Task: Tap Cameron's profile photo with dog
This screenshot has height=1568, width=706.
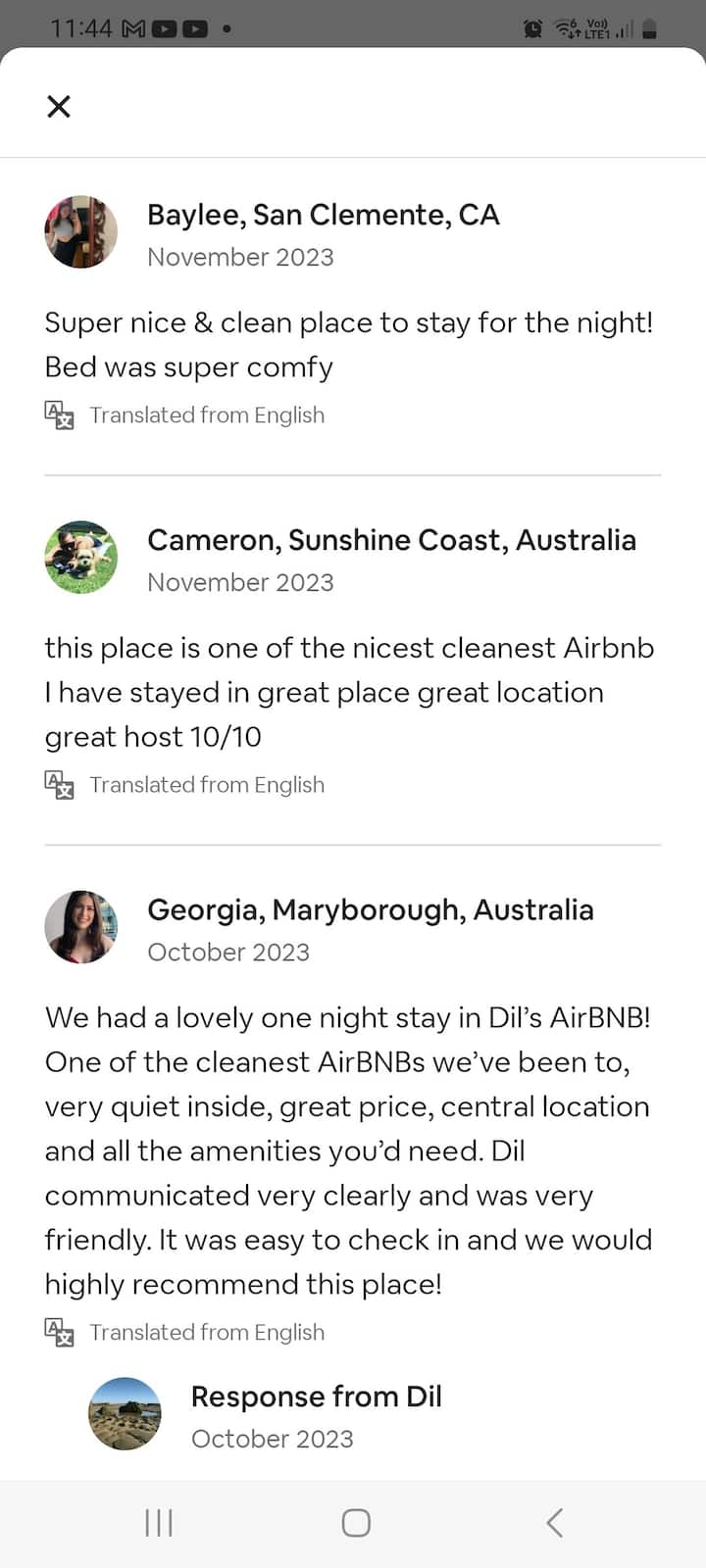Action: 81,558
